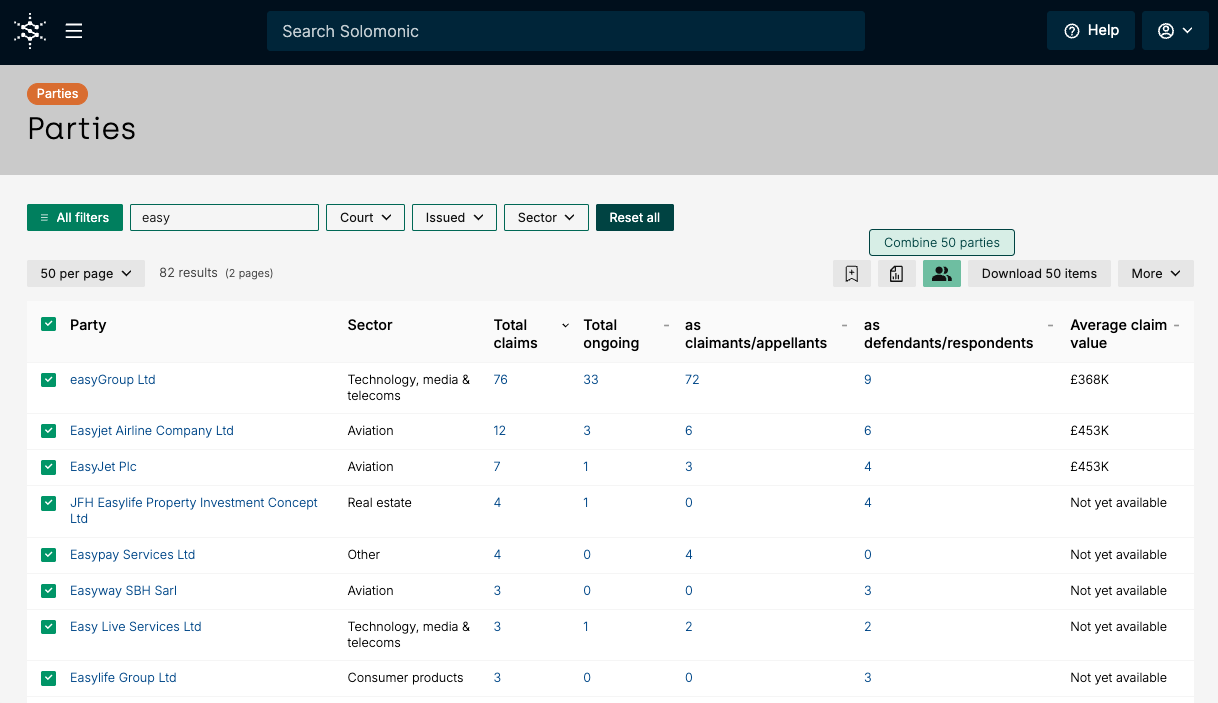Expand the Issued filter dropdown

click(x=454, y=218)
